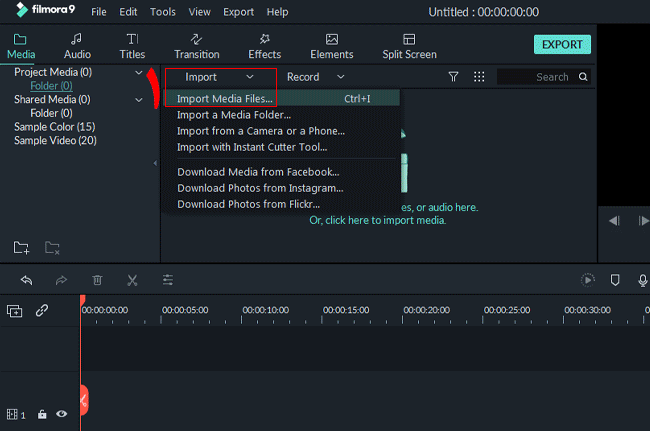The width and height of the screenshot is (650, 431).
Task: Click the add marker shield icon
Action: click(615, 281)
